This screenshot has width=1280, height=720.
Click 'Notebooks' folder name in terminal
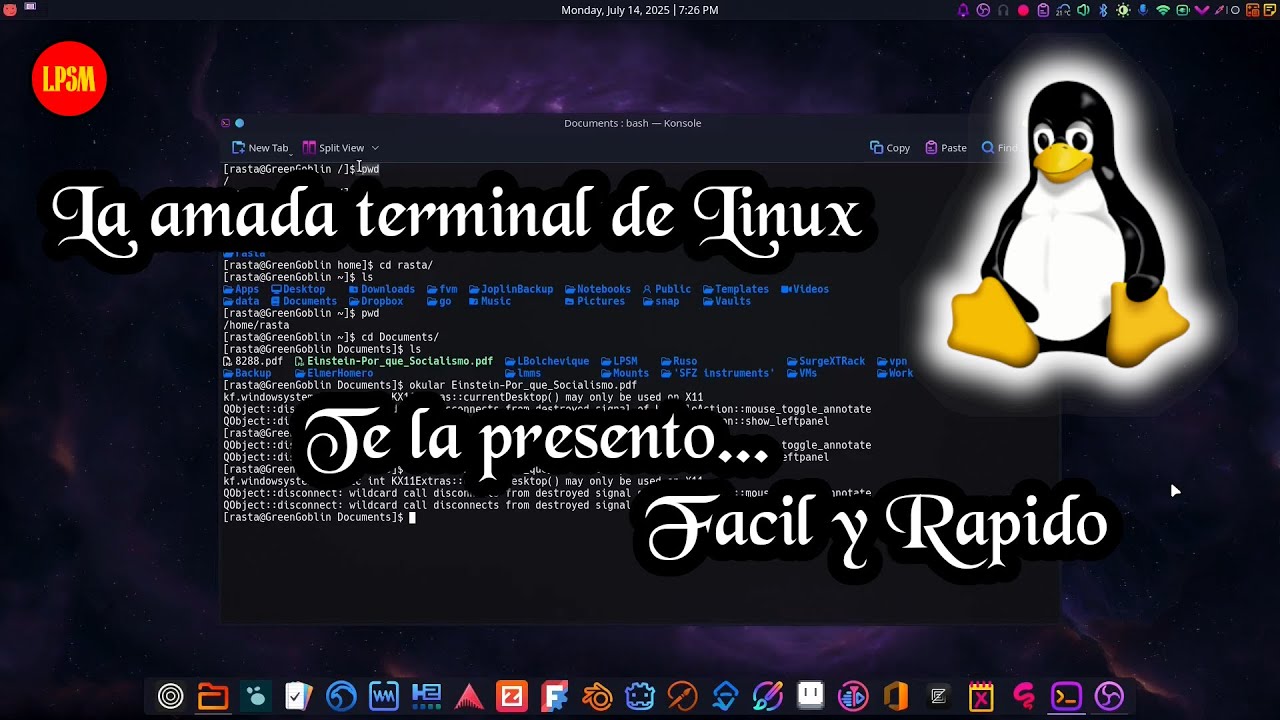(x=604, y=289)
